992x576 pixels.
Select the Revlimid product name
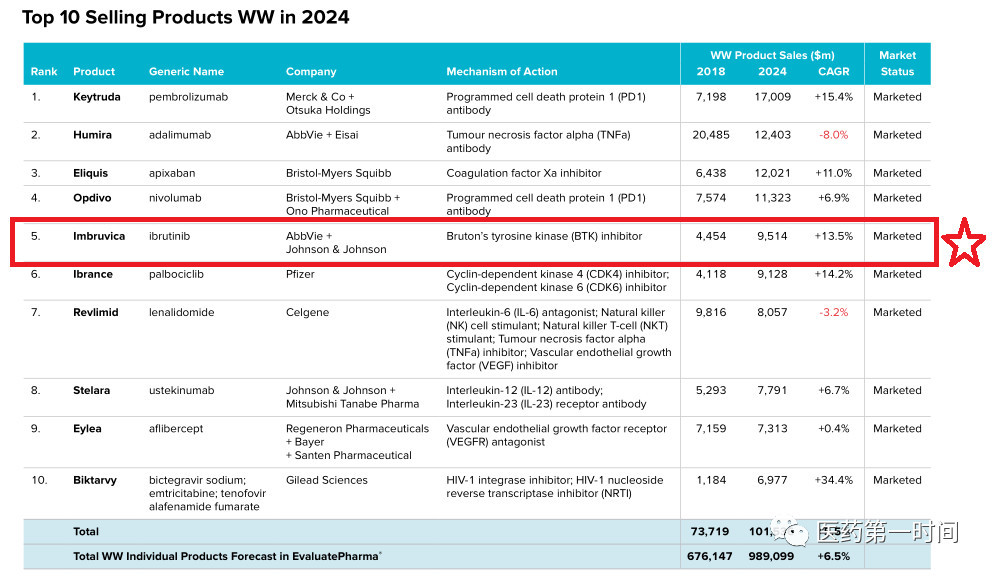point(96,312)
